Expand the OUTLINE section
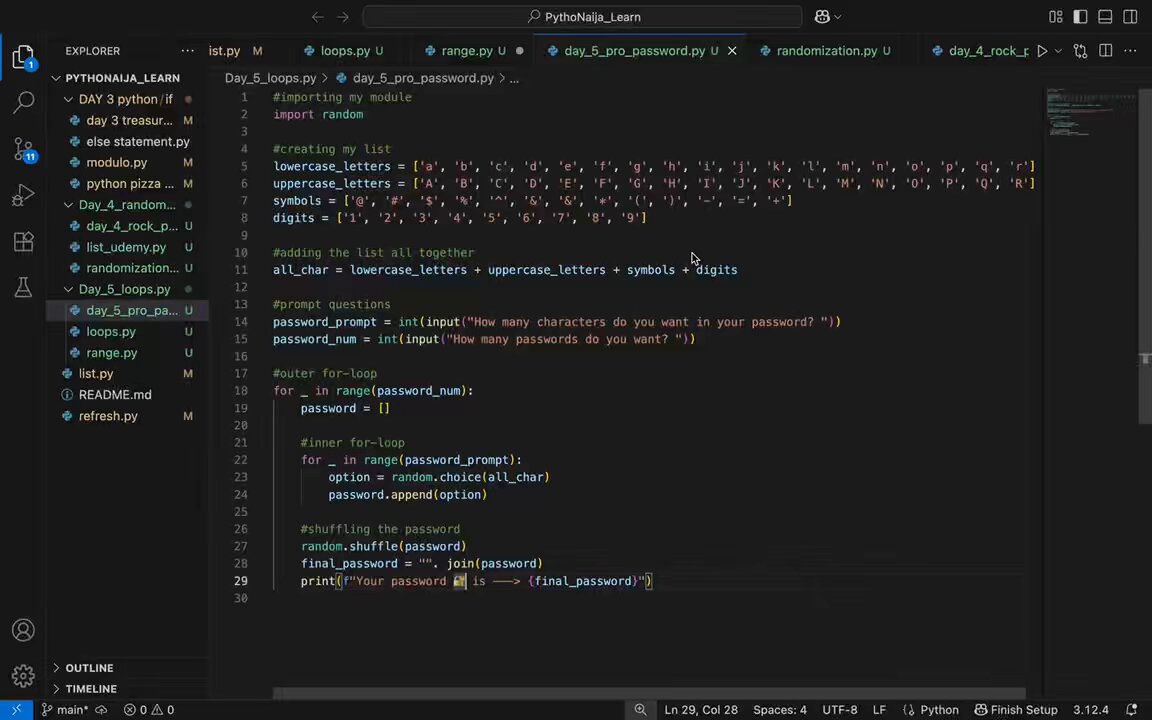 pyautogui.click(x=89, y=668)
